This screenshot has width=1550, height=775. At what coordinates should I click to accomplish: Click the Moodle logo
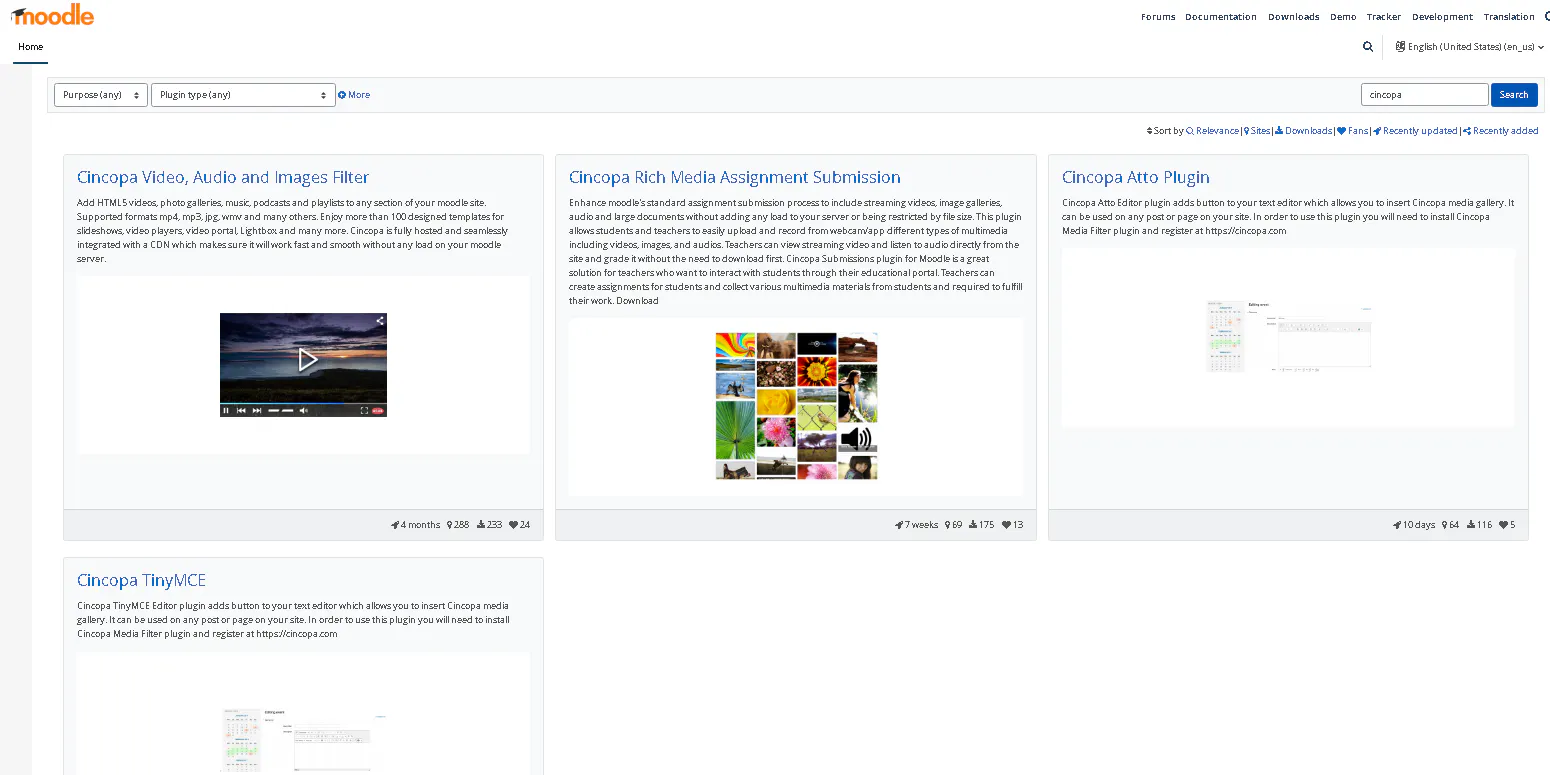tap(52, 15)
